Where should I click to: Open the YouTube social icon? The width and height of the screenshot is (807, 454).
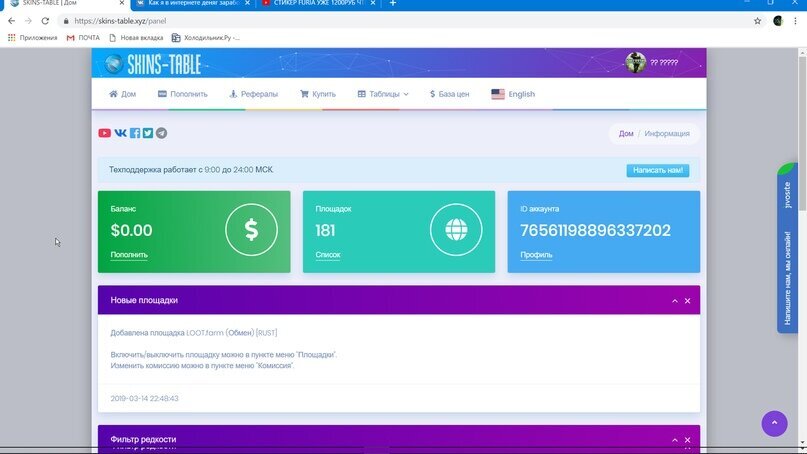point(104,133)
